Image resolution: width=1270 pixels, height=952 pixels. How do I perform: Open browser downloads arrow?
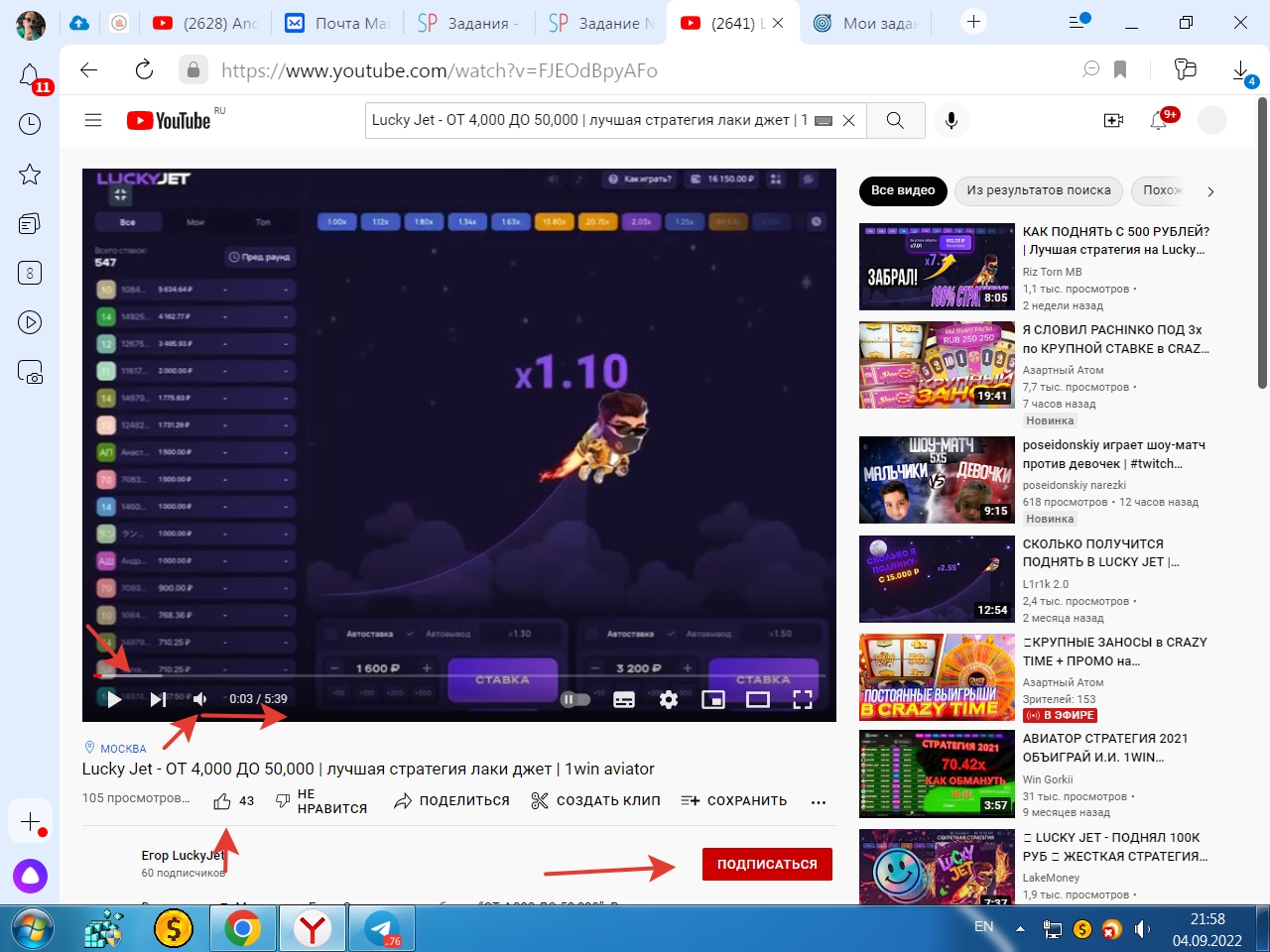(x=1241, y=70)
